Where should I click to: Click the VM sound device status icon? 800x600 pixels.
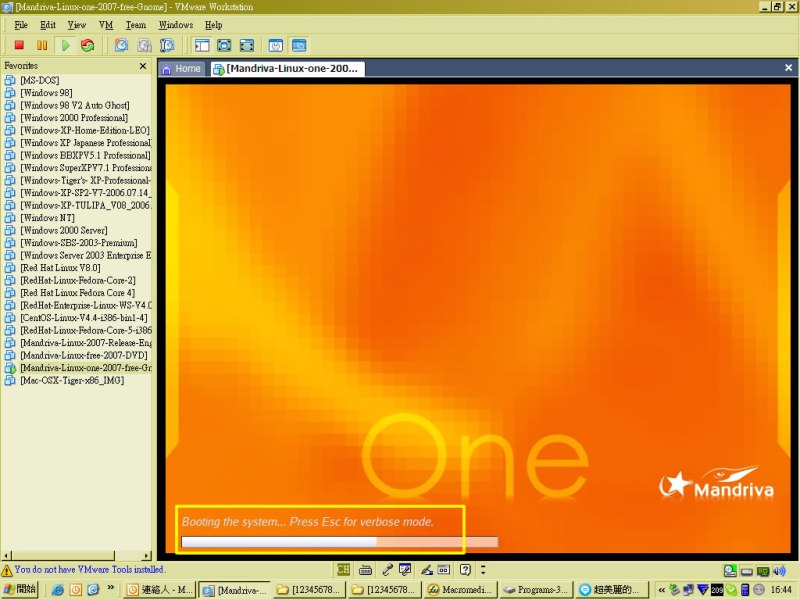tap(779, 571)
